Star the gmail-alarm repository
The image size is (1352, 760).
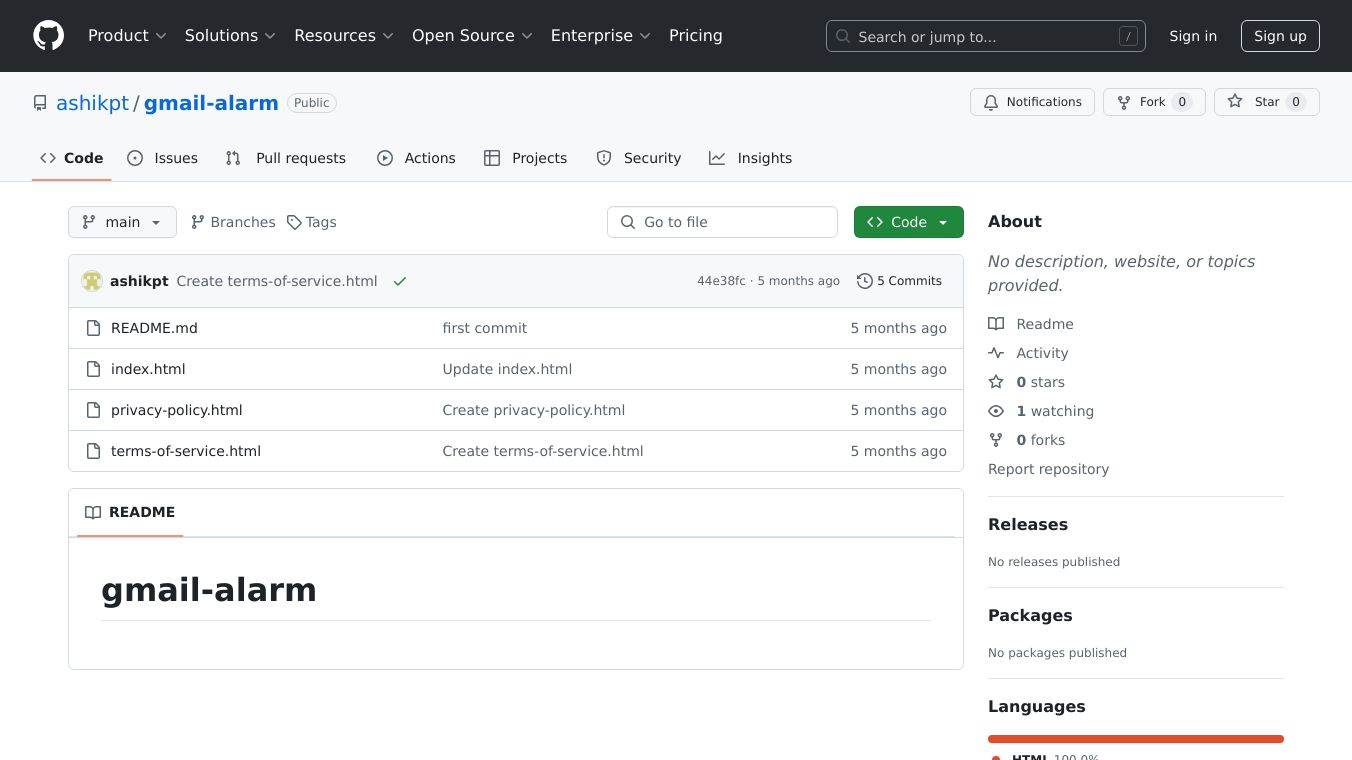coord(1266,102)
